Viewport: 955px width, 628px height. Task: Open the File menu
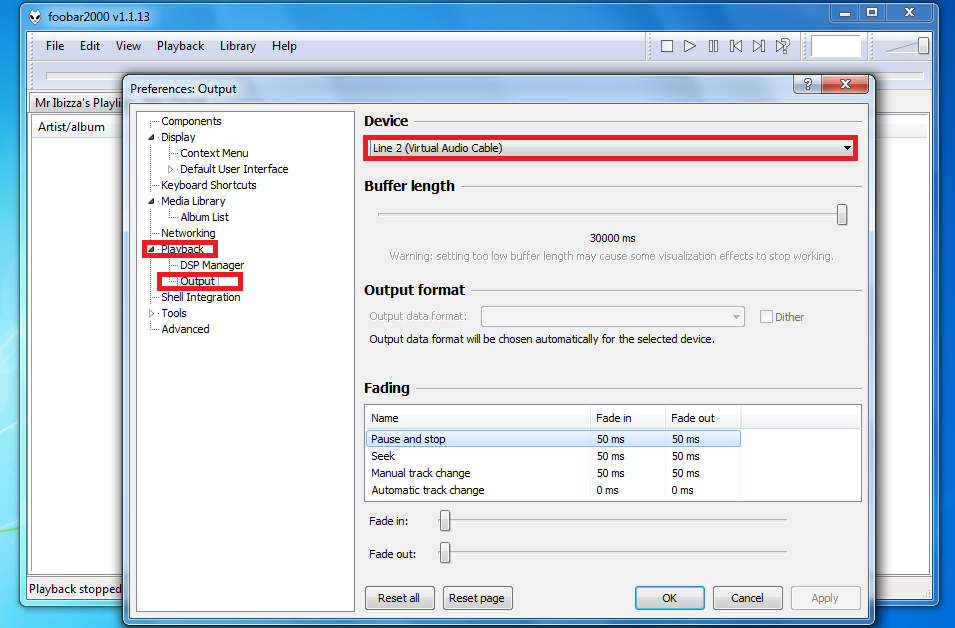pyautogui.click(x=55, y=46)
